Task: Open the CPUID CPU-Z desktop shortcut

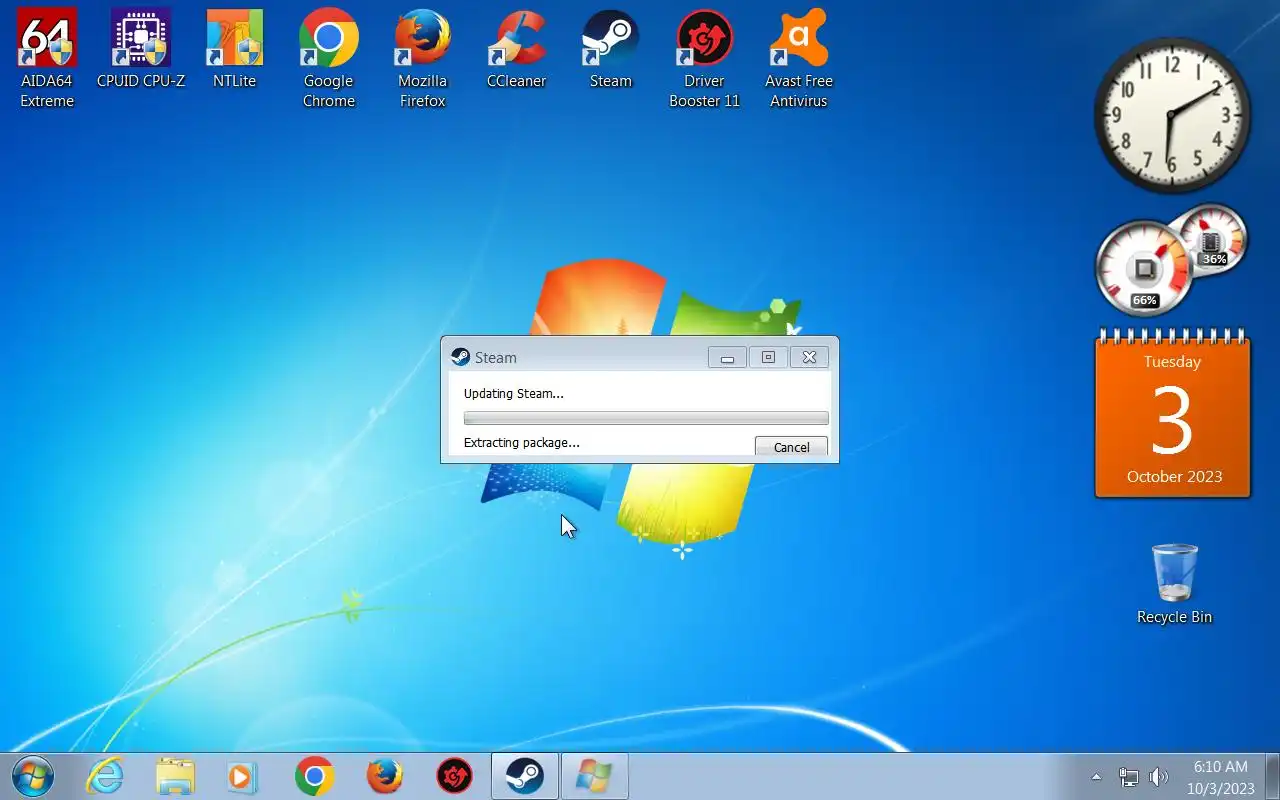Action: [x=141, y=49]
